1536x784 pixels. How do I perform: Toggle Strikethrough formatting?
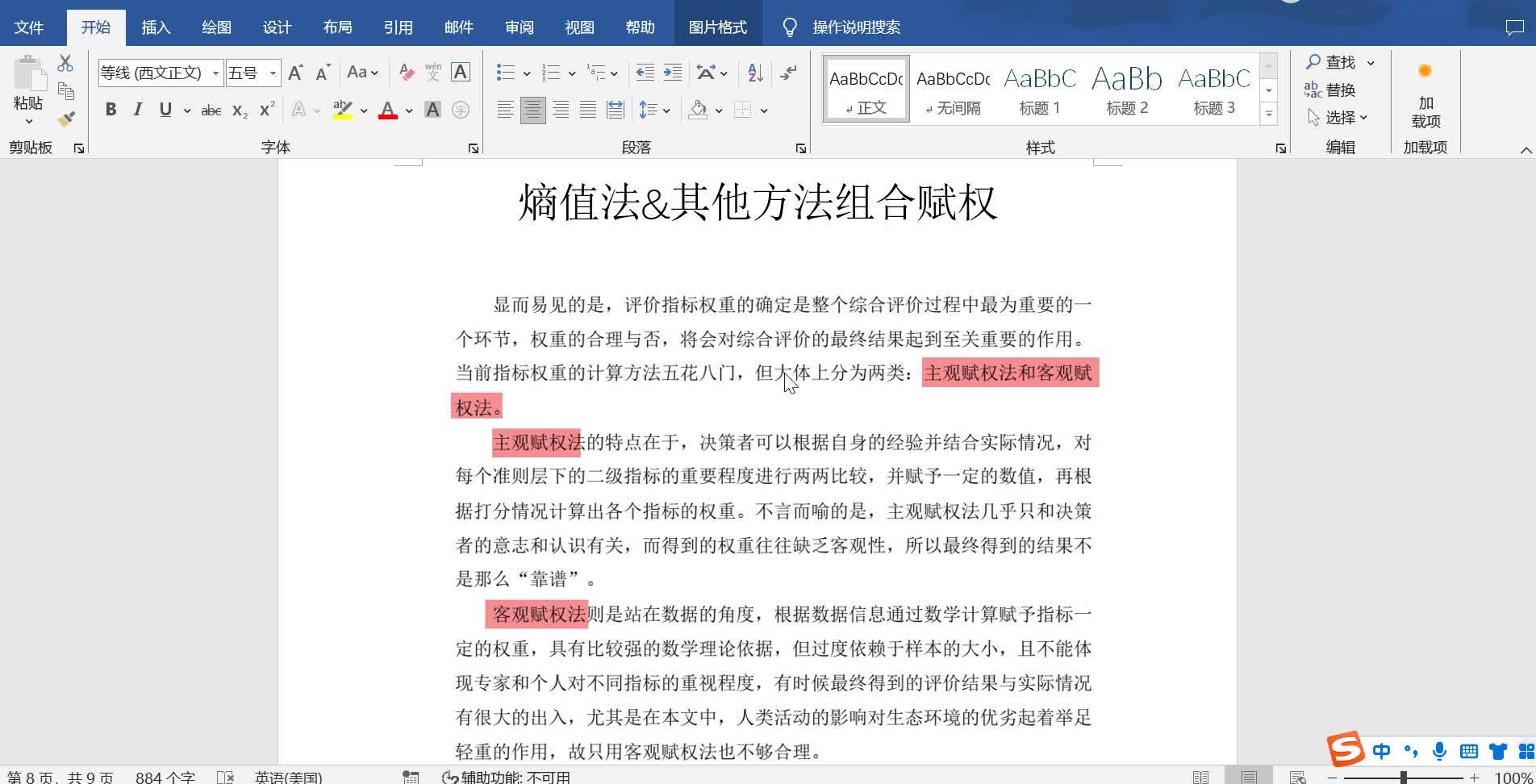(x=211, y=110)
